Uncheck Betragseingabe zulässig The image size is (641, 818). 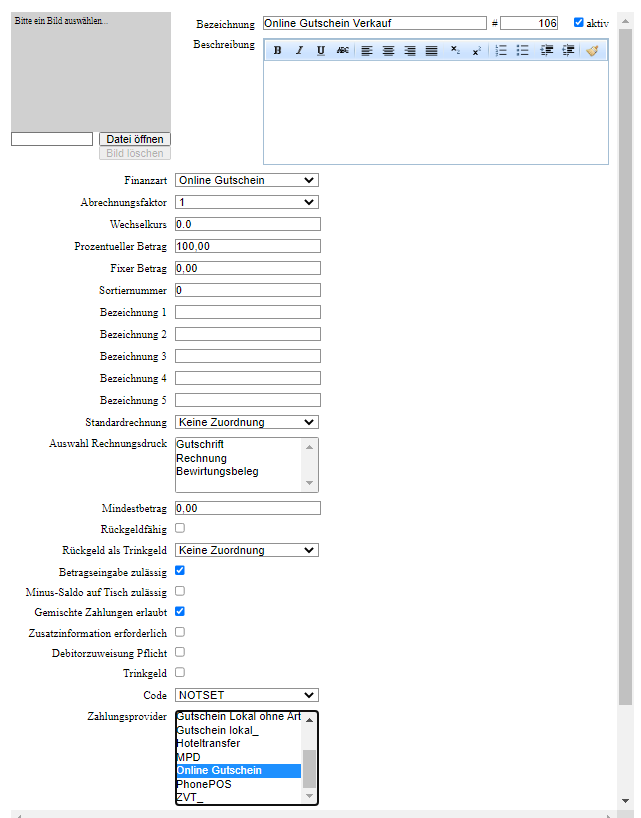pyautogui.click(x=180, y=570)
